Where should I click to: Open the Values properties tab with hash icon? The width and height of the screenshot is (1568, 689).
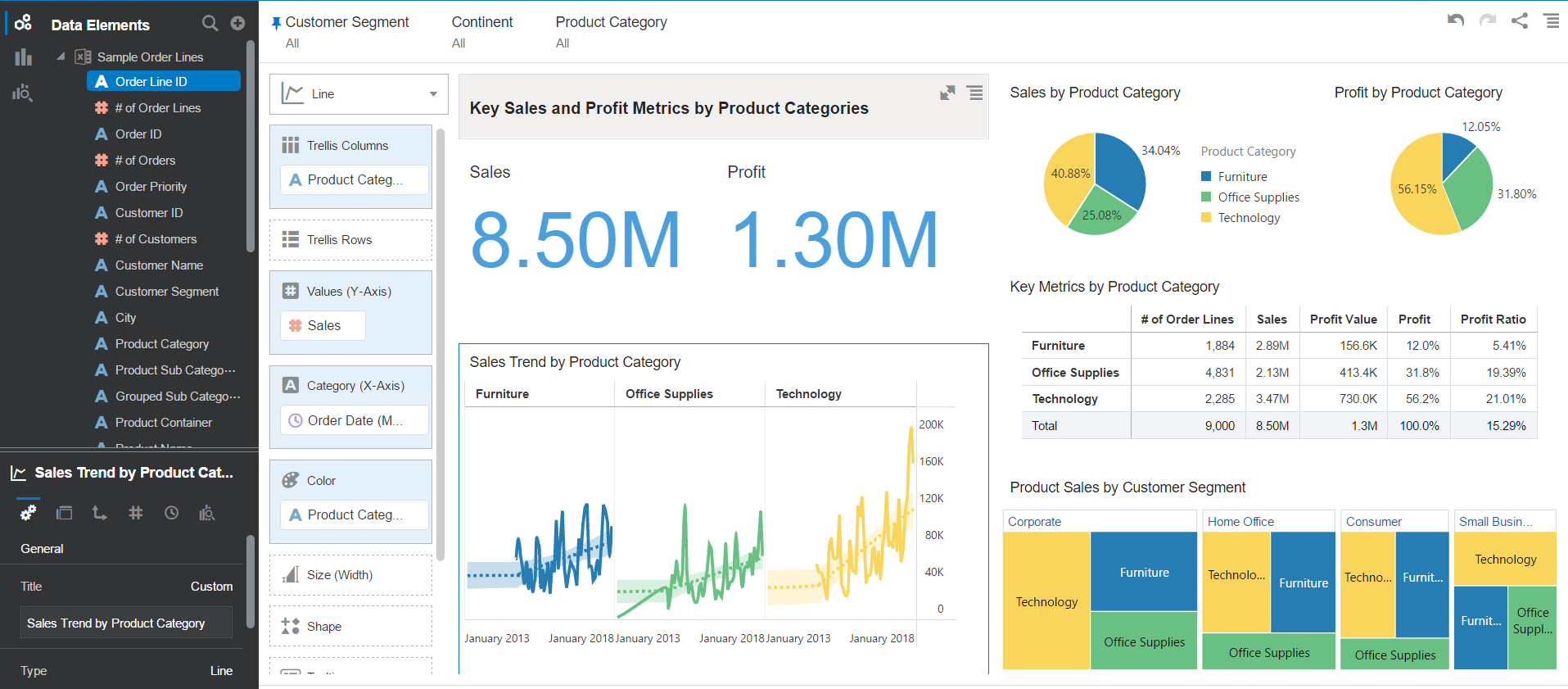click(x=136, y=513)
